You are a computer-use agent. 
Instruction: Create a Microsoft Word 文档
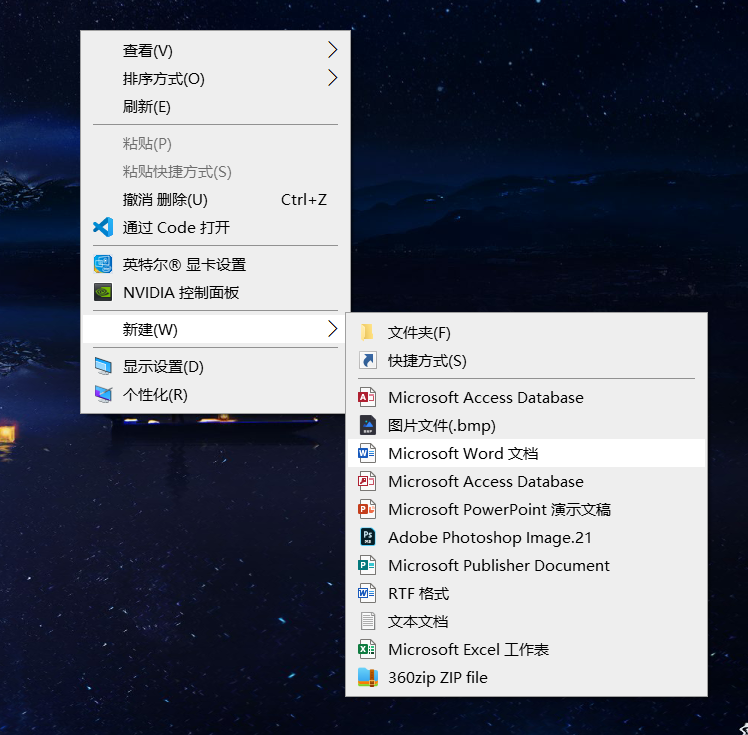(527, 453)
